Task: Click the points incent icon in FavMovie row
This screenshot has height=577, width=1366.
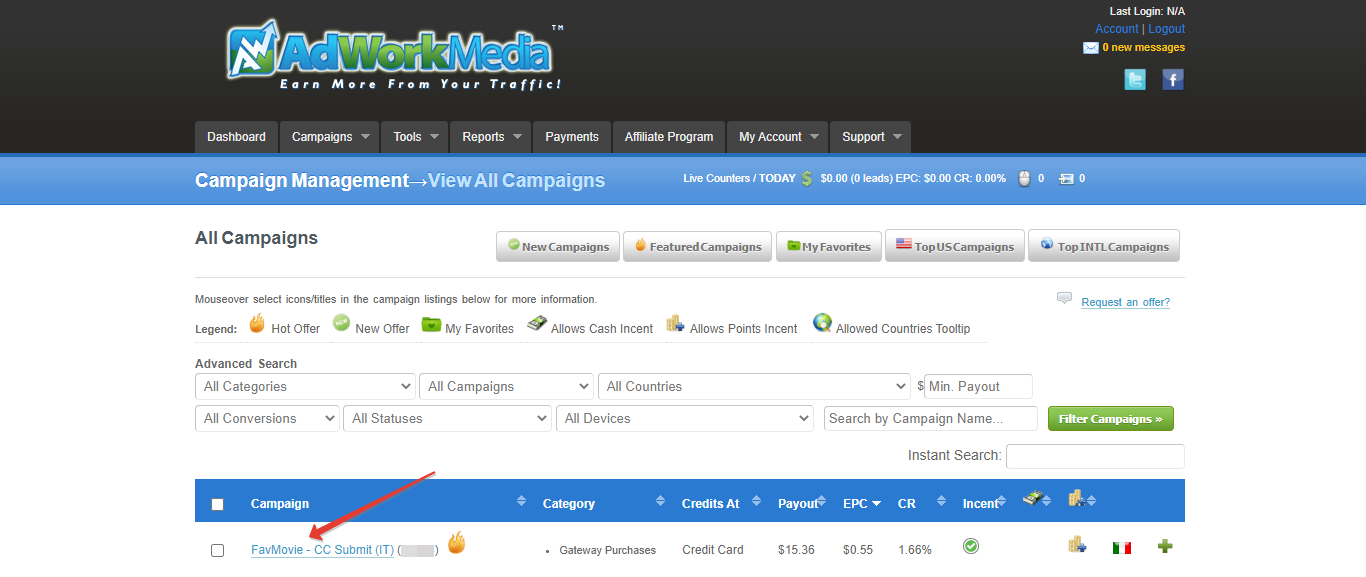Action: [x=1076, y=545]
